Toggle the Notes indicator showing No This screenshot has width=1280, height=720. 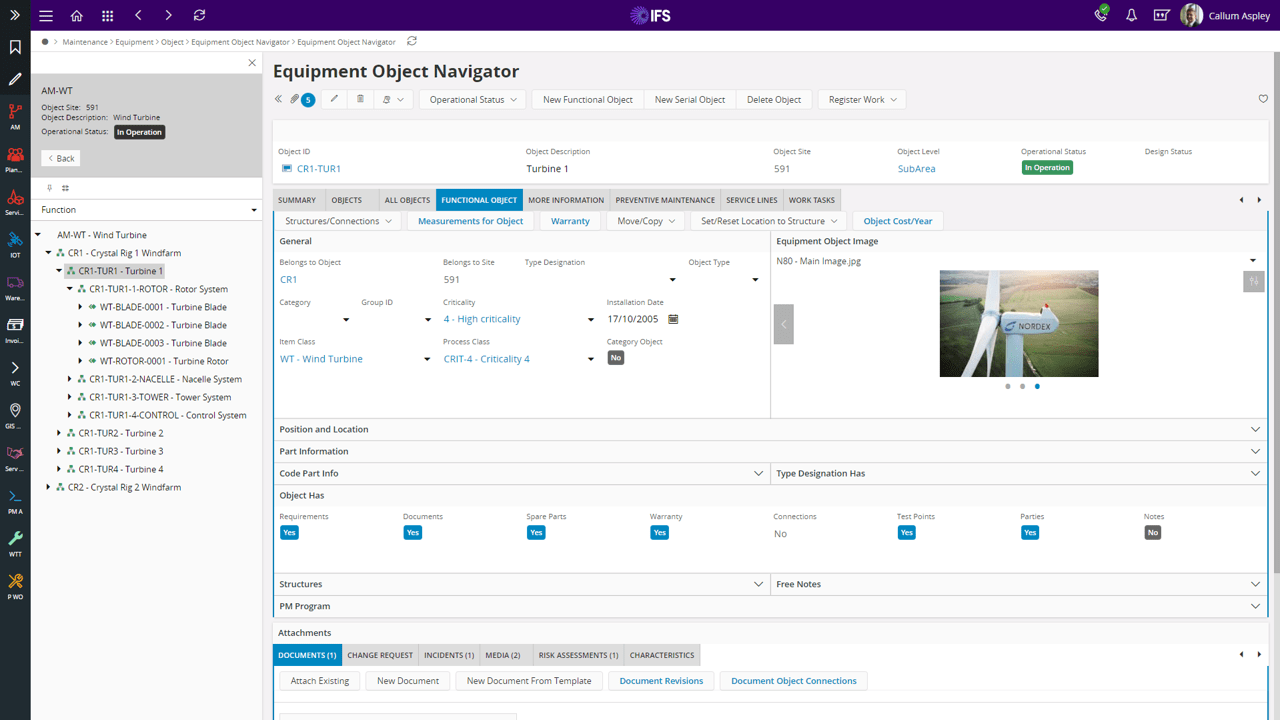(x=1152, y=532)
